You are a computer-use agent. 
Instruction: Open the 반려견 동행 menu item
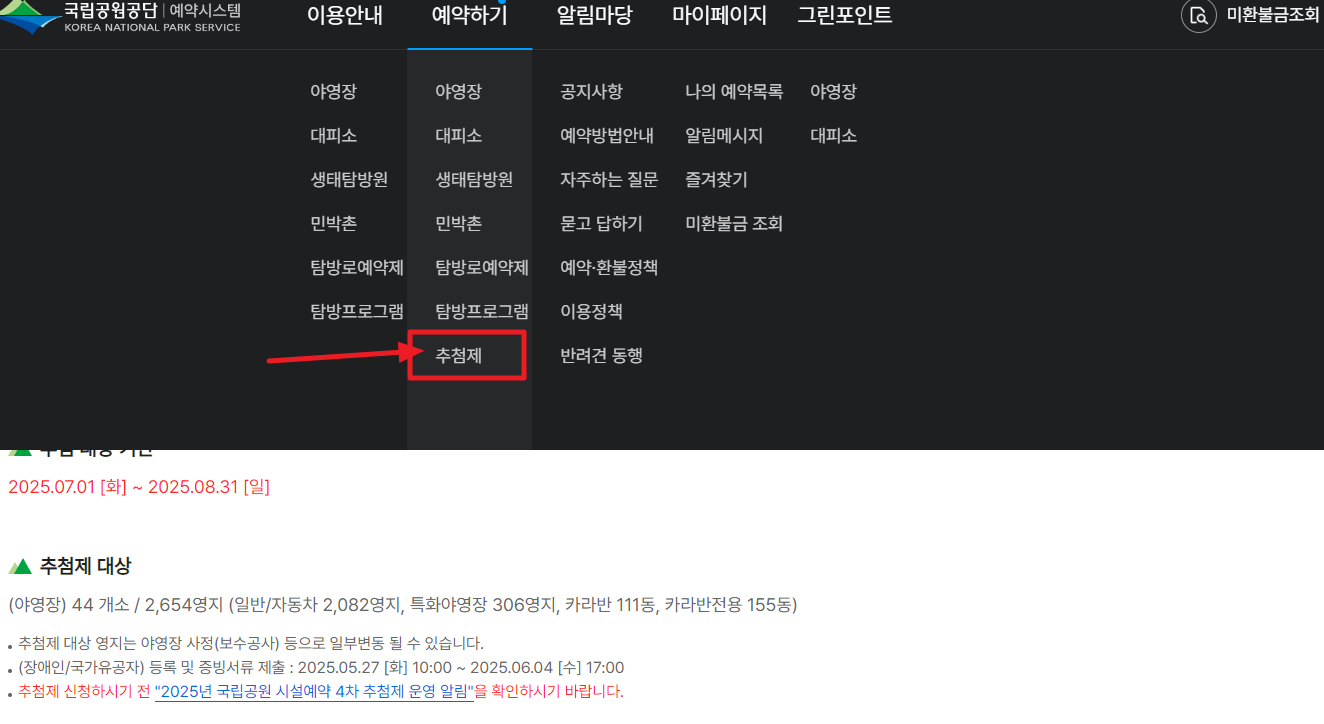pos(601,356)
